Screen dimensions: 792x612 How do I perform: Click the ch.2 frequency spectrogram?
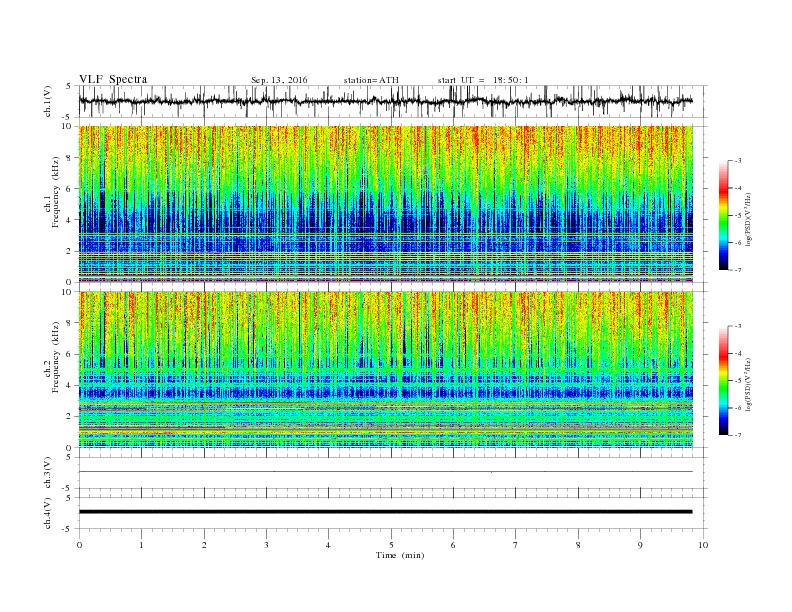pos(386,370)
